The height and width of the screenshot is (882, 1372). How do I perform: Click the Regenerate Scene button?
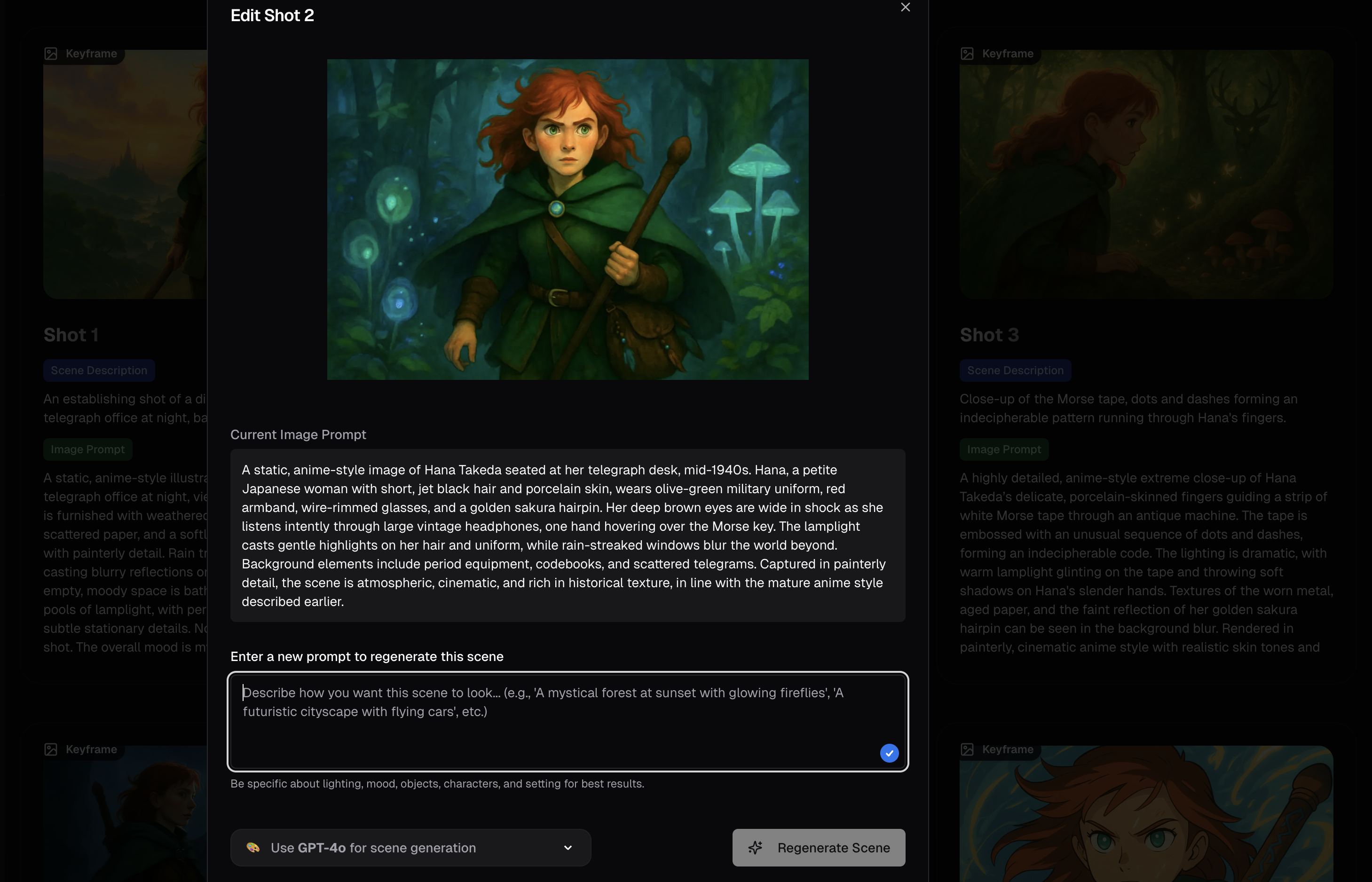[818, 848]
